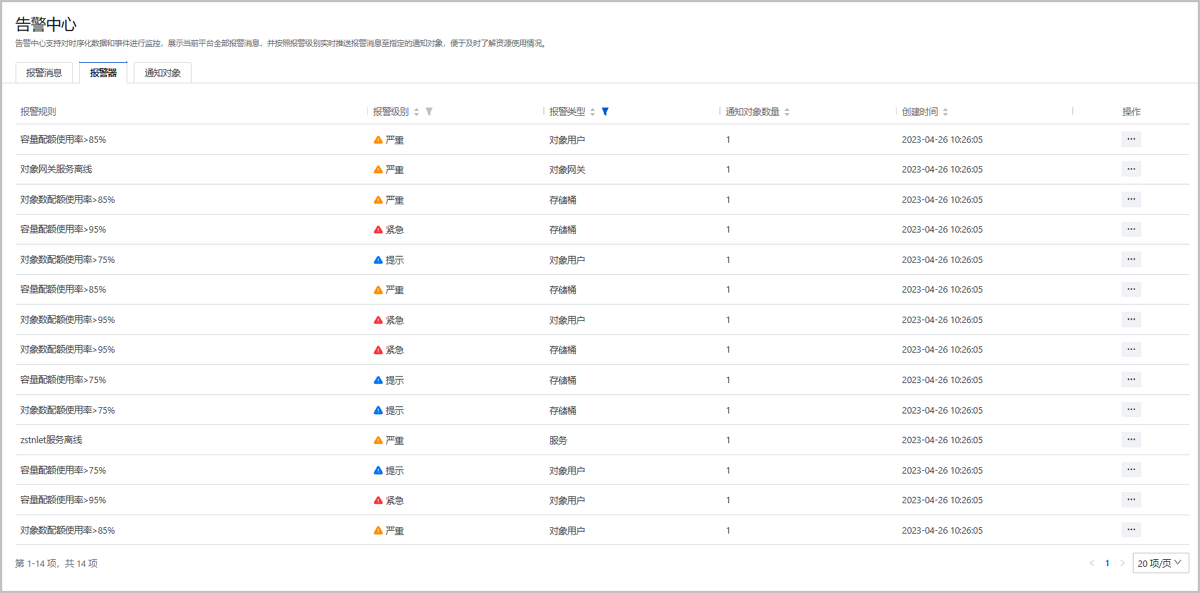Open more actions for 对象数配额使用率>85% 对象用户 row
This screenshot has width=1200, height=593.
point(1131,530)
